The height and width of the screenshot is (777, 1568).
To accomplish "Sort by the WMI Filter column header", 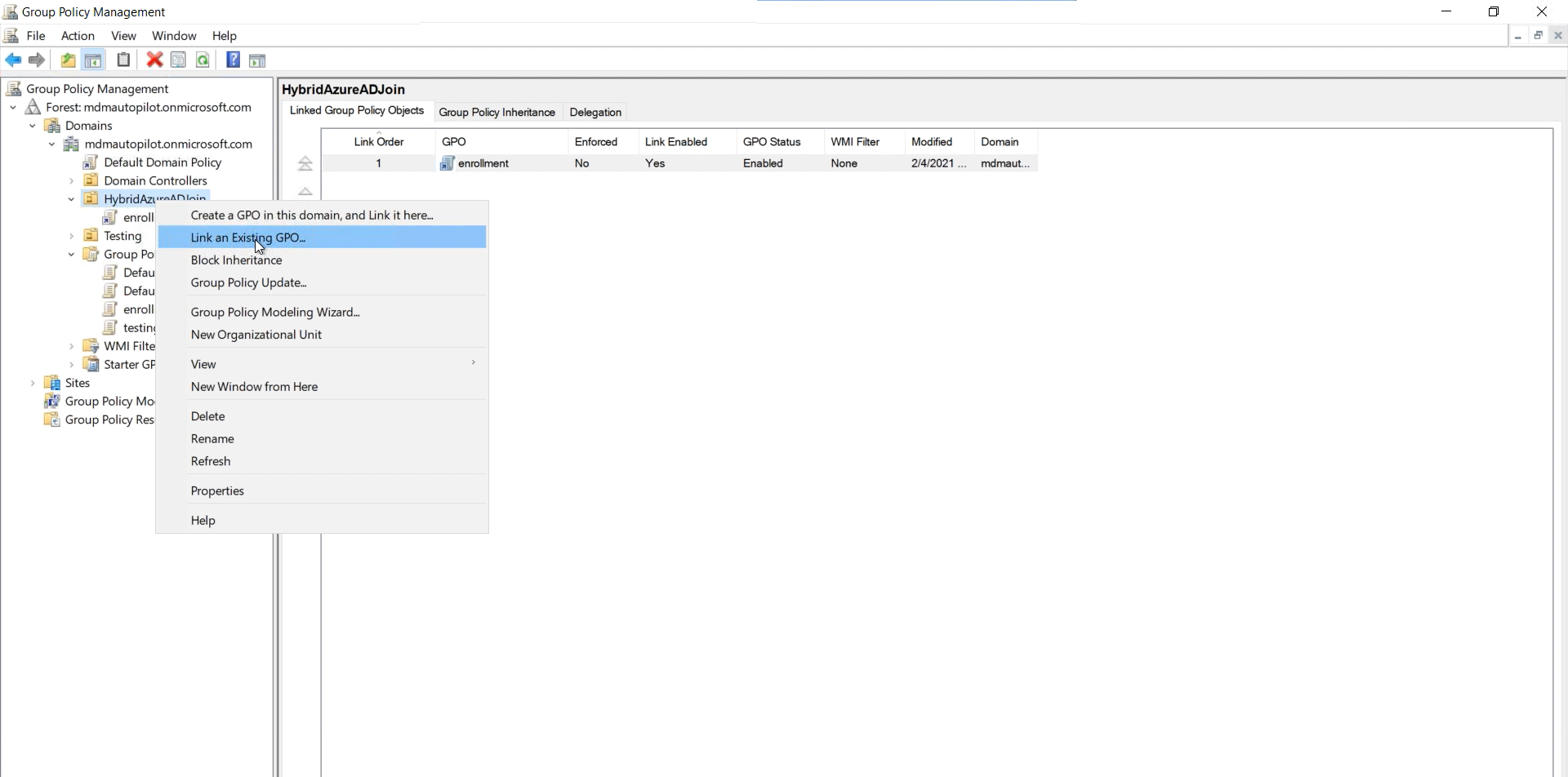I will point(864,141).
